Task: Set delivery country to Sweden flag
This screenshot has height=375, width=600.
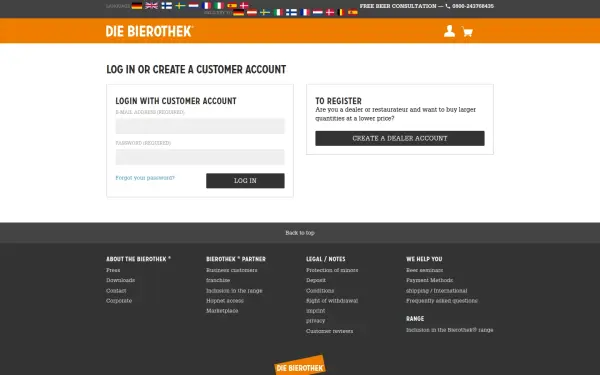Action: (x=265, y=12)
